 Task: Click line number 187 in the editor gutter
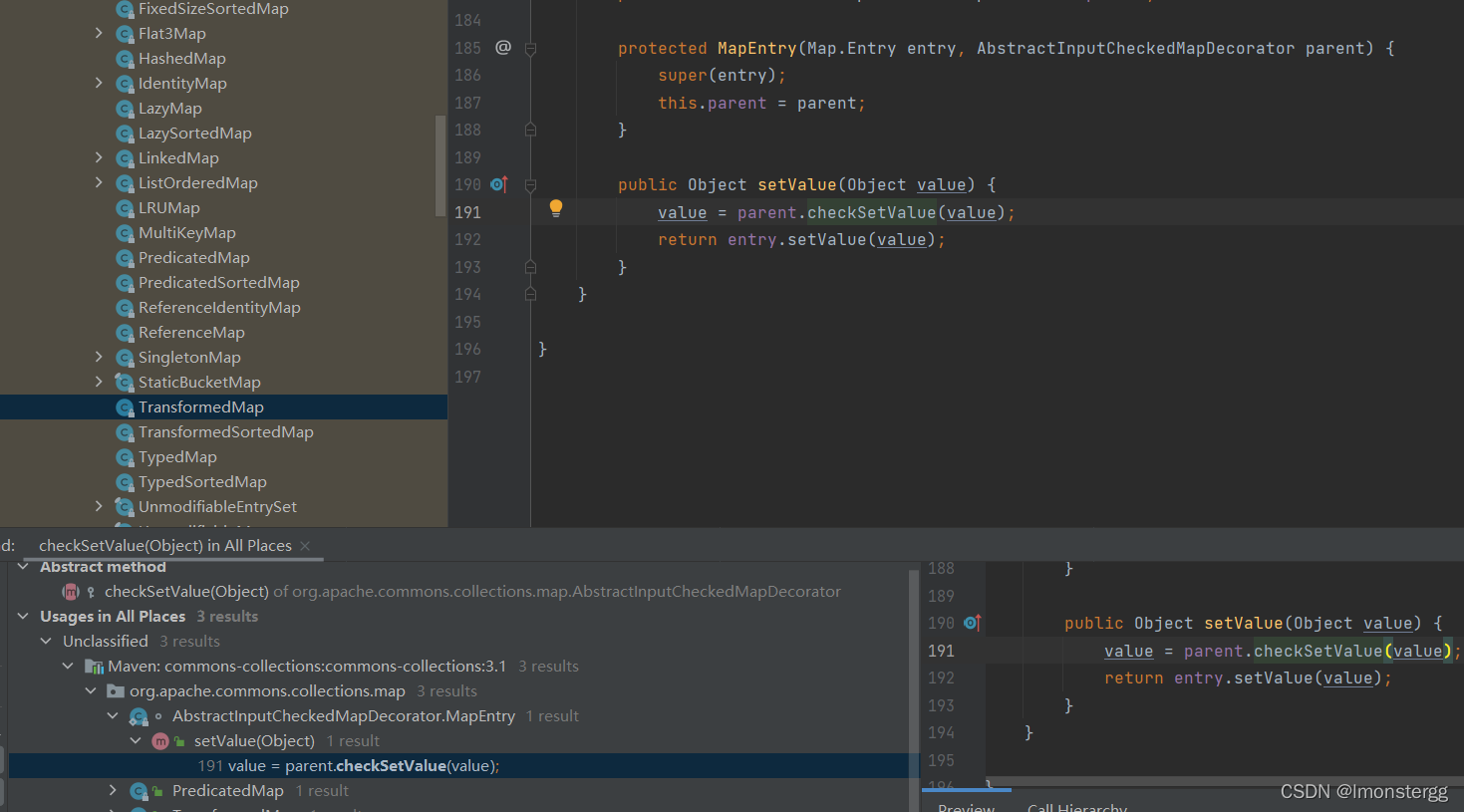click(x=467, y=104)
